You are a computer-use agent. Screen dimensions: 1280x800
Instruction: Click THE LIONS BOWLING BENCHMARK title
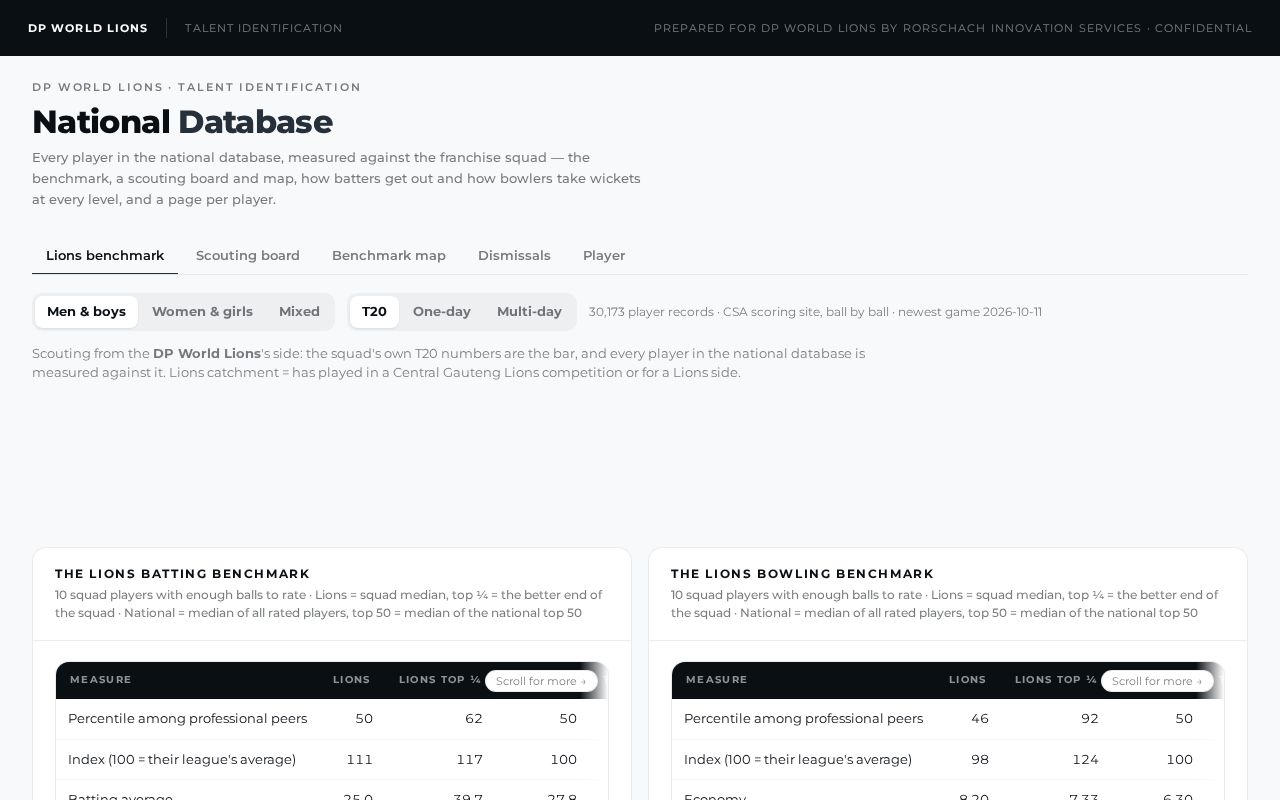pyautogui.click(x=802, y=574)
